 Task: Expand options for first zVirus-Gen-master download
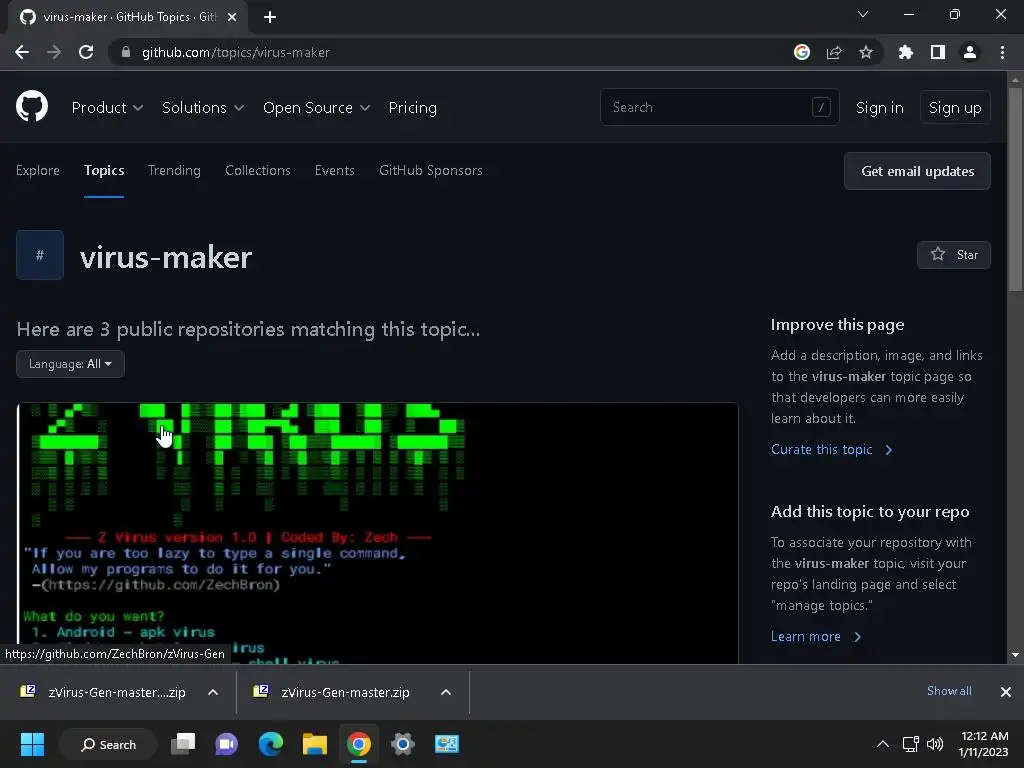(x=213, y=692)
